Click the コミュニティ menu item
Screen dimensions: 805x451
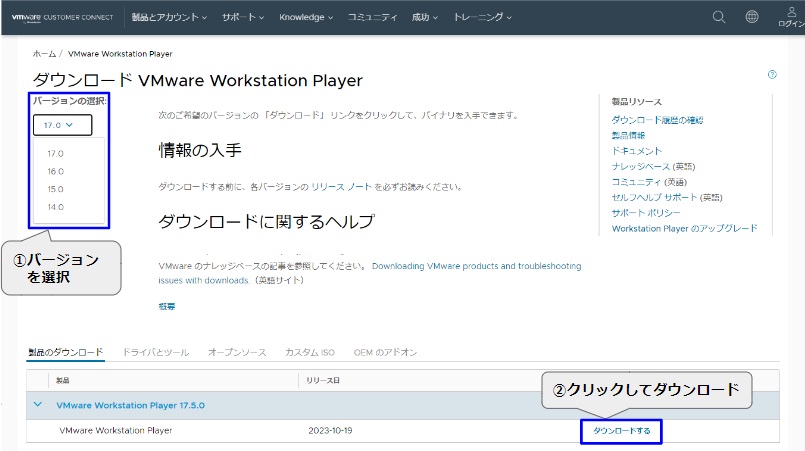(372, 17)
